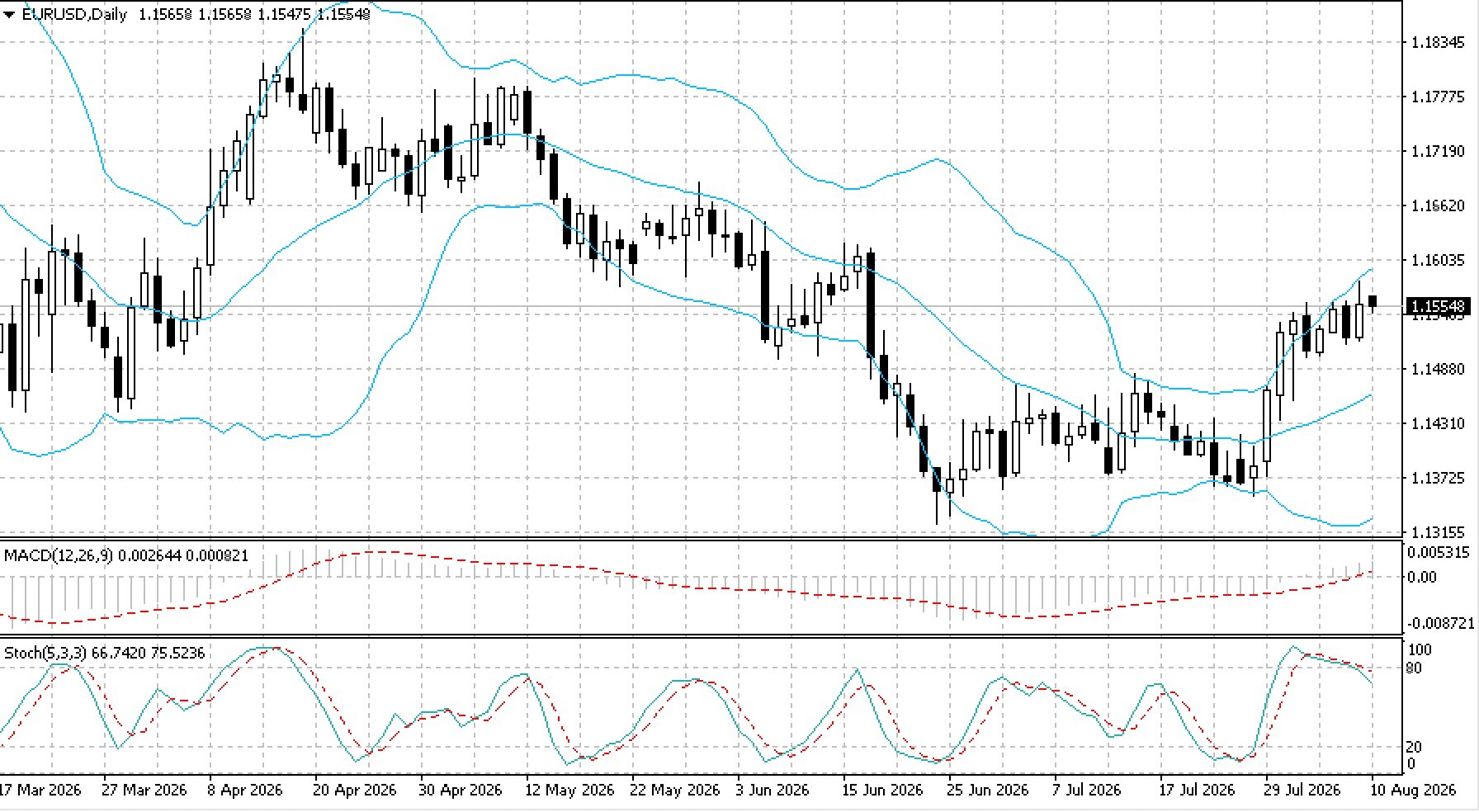Viewport: 1479px width, 812px height.
Task: Click the 27 Mar 2026 date label
Action: point(144,791)
